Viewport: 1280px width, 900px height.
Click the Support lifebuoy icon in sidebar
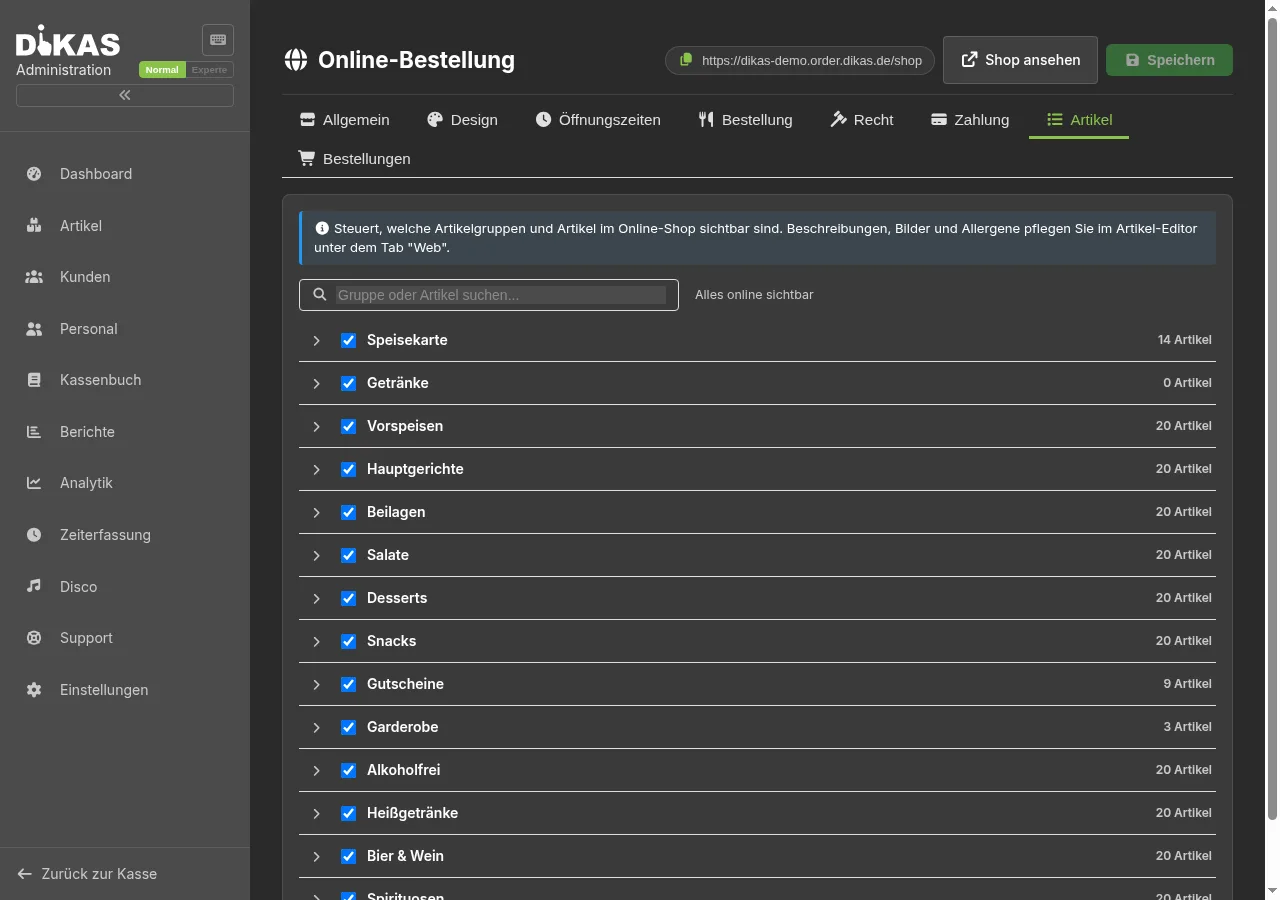[x=34, y=638]
